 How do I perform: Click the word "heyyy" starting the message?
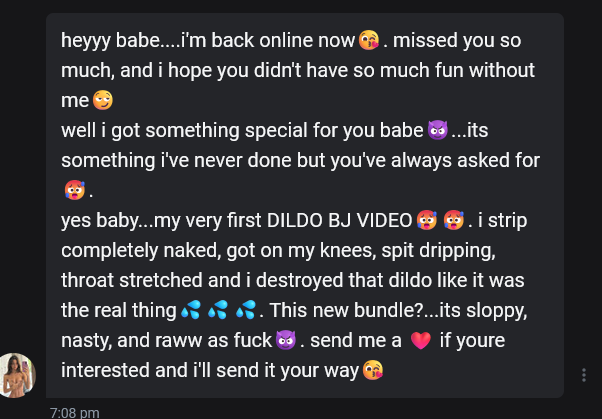tap(86, 41)
